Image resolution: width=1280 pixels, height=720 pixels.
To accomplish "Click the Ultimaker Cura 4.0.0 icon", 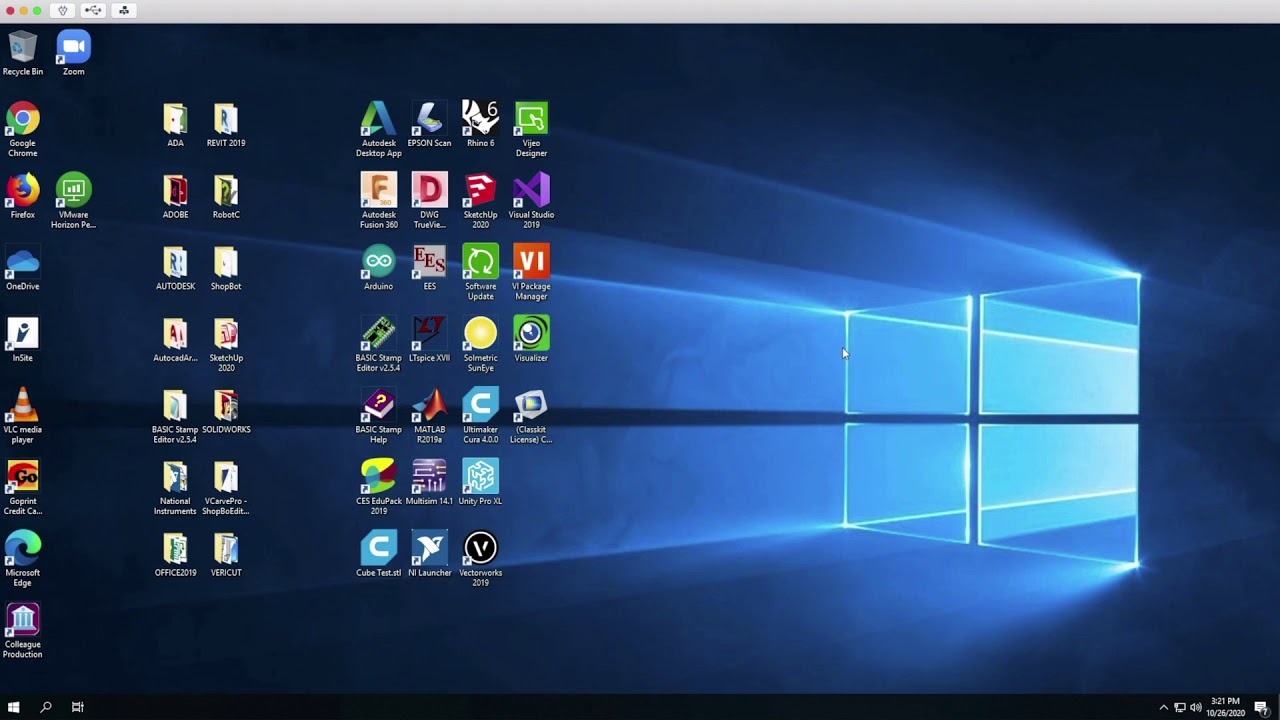I will point(480,406).
